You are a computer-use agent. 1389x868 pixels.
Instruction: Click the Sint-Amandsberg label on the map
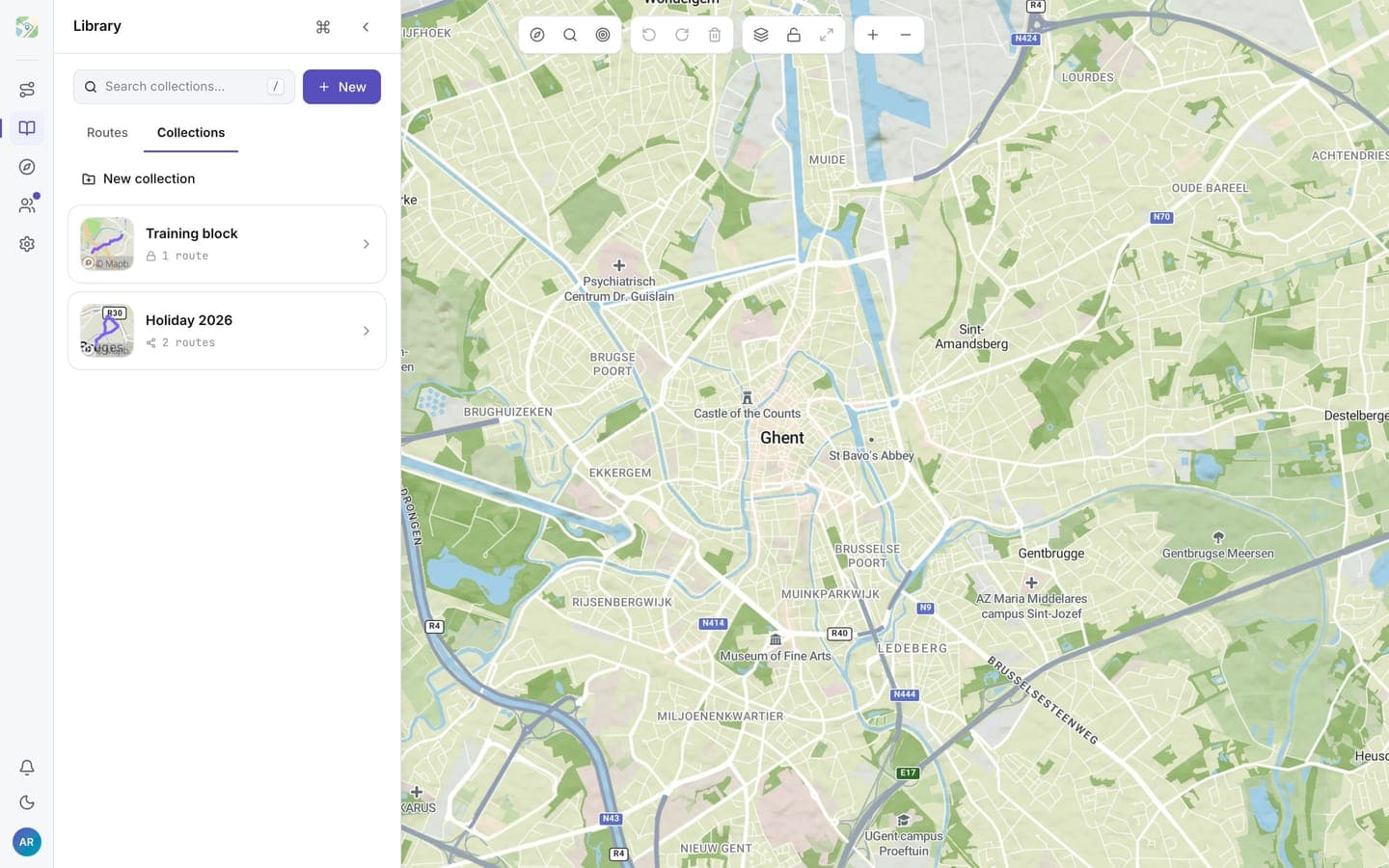[971, 337]
